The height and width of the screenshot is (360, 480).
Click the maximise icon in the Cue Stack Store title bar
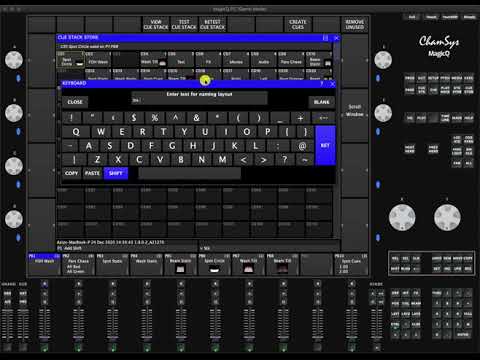click(x=325, y=38)
